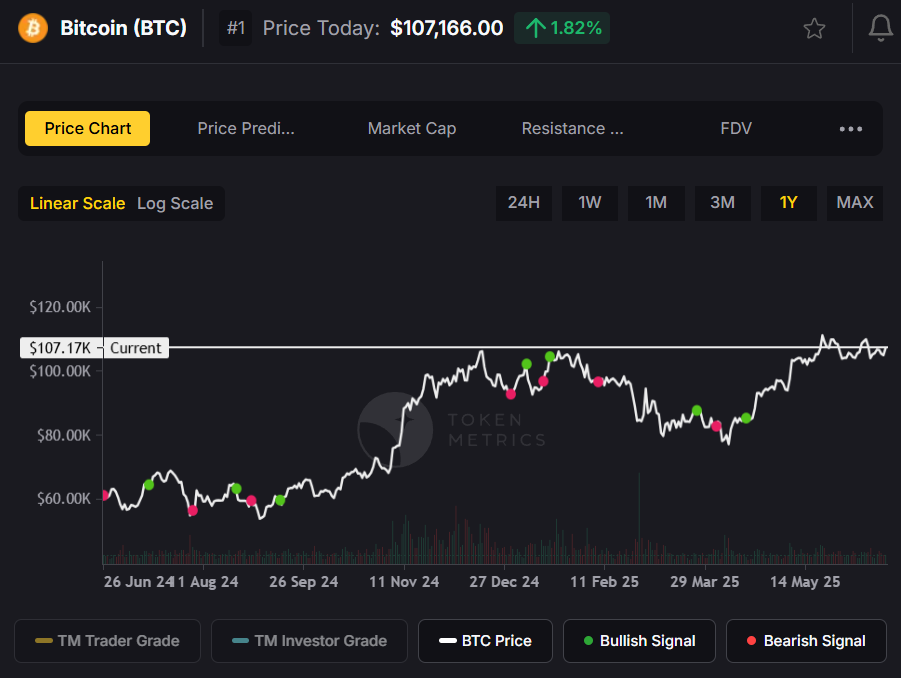Click the 26 Sep 24 date label

[x=303, y=582]
